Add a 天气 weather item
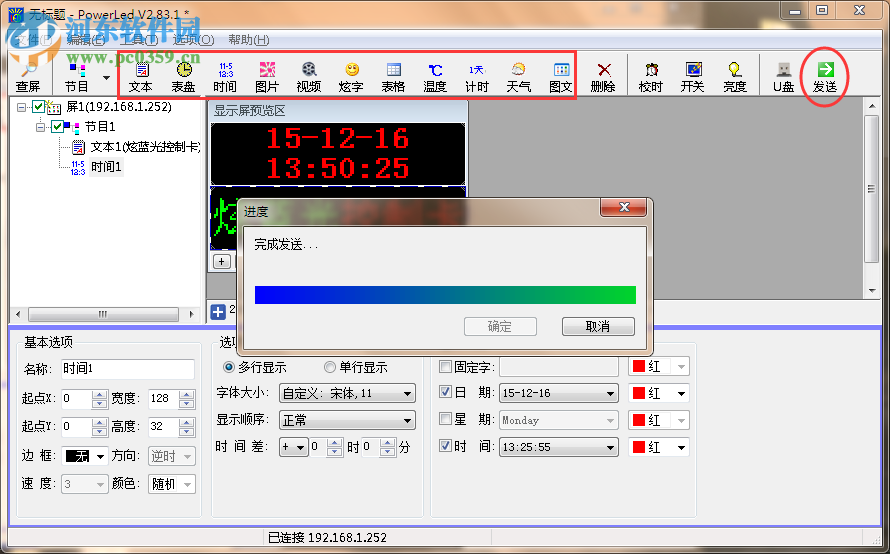Screen dimensions: 890x554 519,77
